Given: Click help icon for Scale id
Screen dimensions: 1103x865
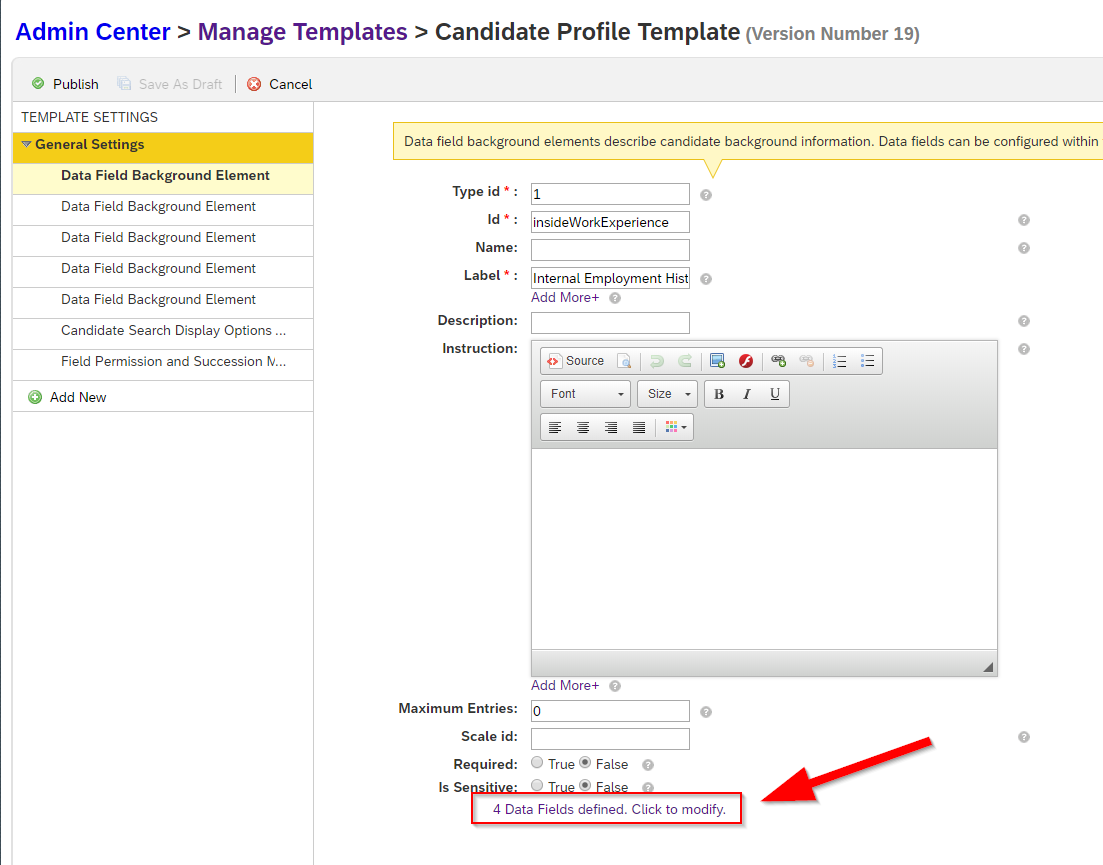Looking at the screenshot, I should [x=1024, y=737].
